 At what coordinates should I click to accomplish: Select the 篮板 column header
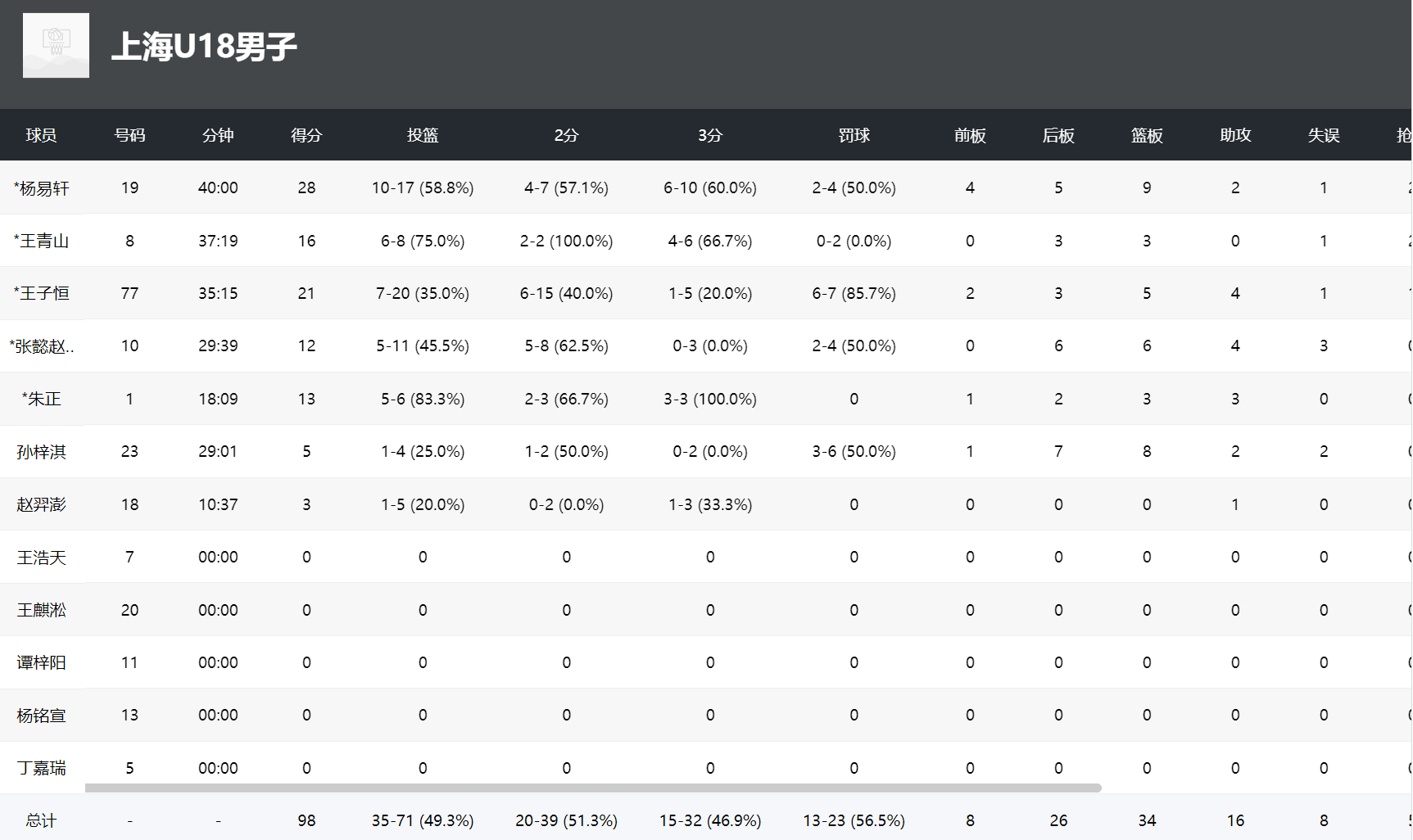(1147, 135)
